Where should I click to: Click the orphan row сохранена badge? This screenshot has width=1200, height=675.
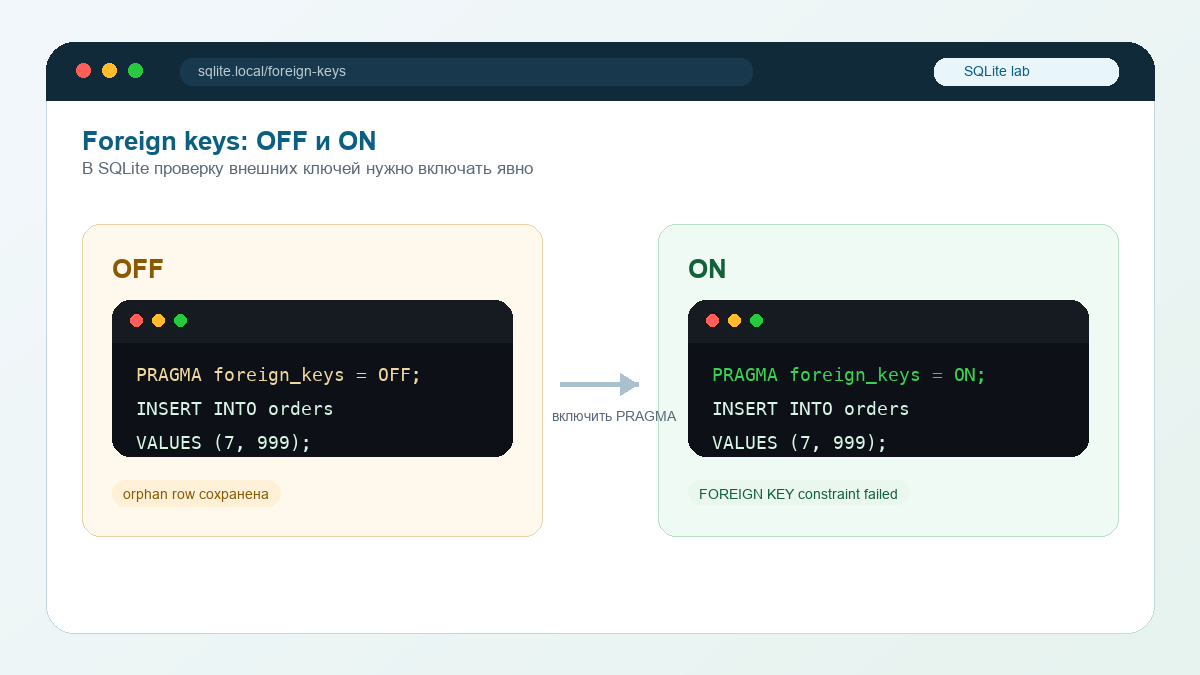[x=196, y=494]
